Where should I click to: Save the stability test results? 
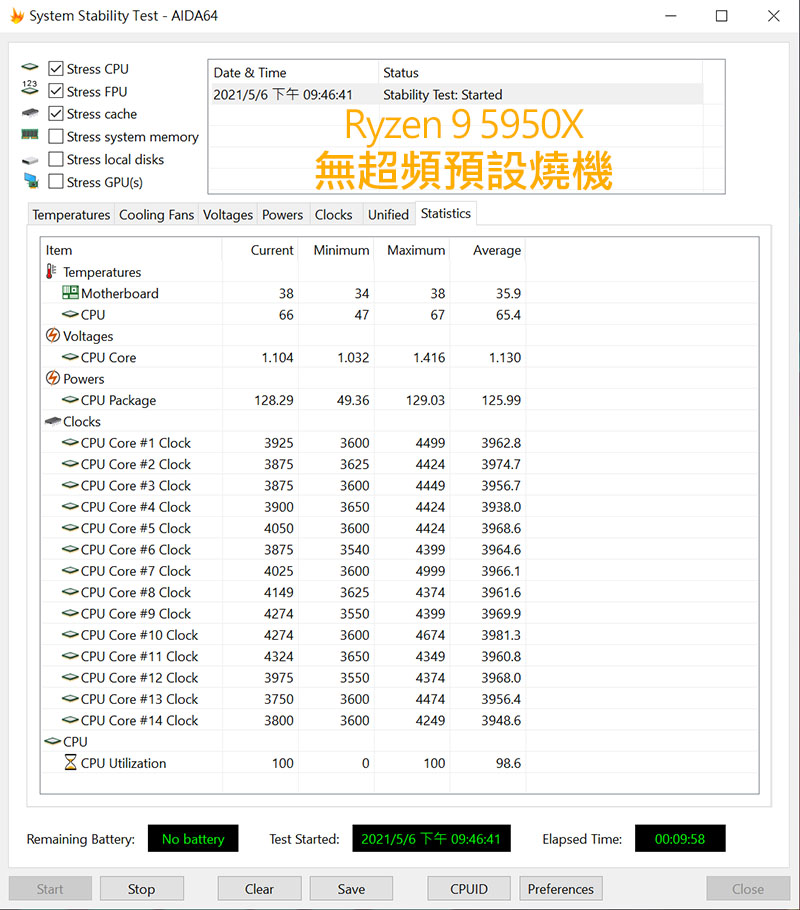351,889
